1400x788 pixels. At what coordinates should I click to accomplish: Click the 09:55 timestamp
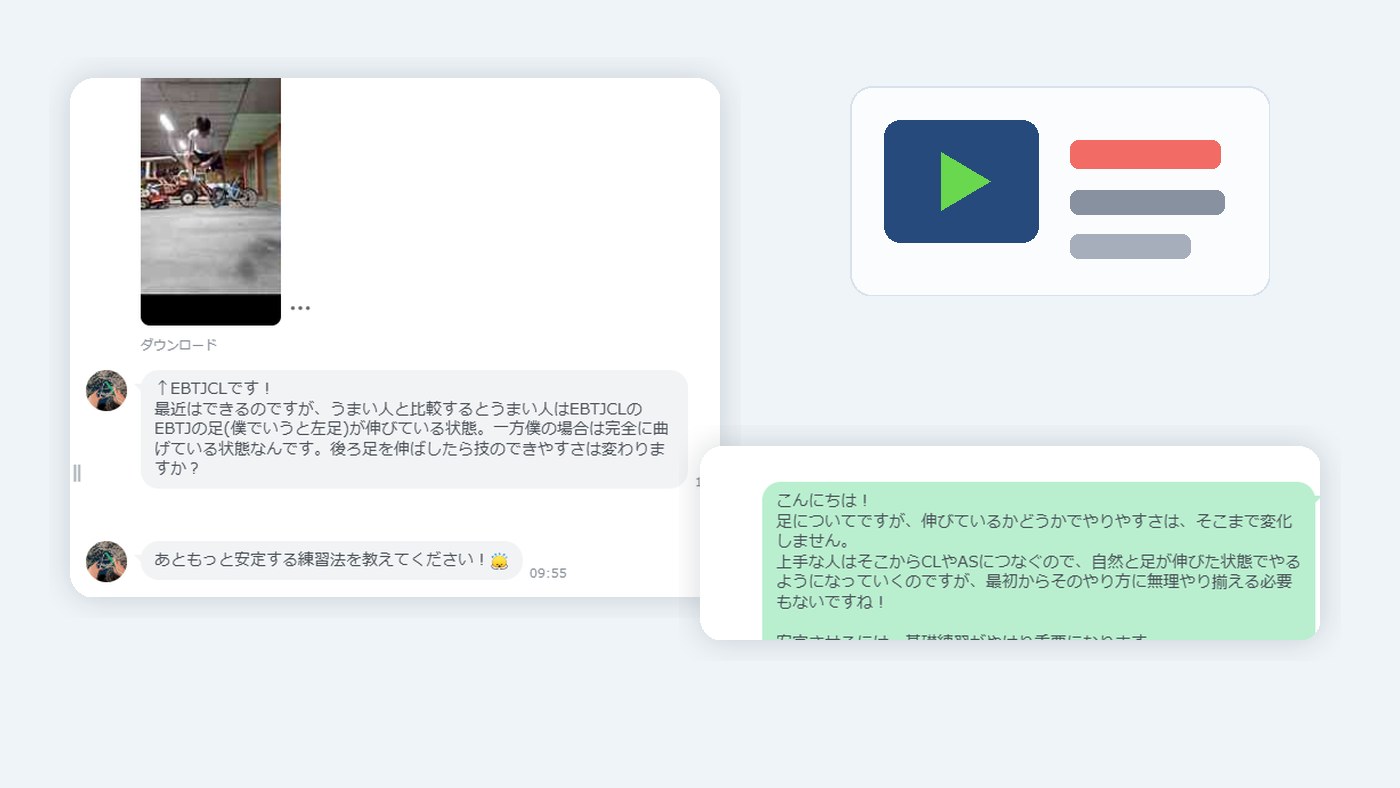click(548, 573)
